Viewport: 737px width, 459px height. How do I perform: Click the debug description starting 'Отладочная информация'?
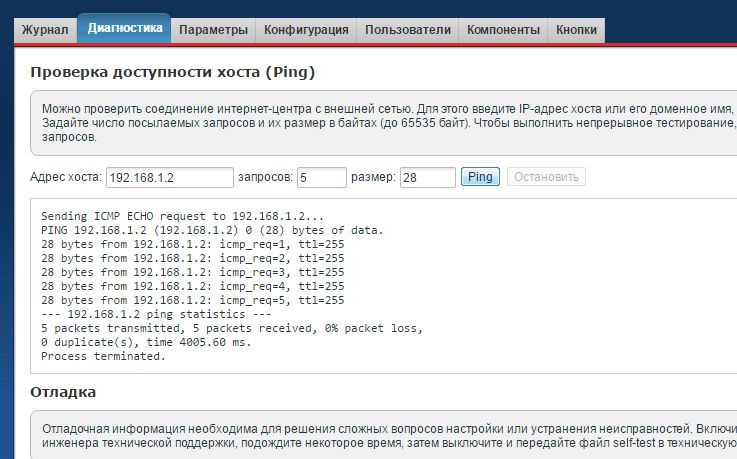pyautogui.click(x=389, y=436)
